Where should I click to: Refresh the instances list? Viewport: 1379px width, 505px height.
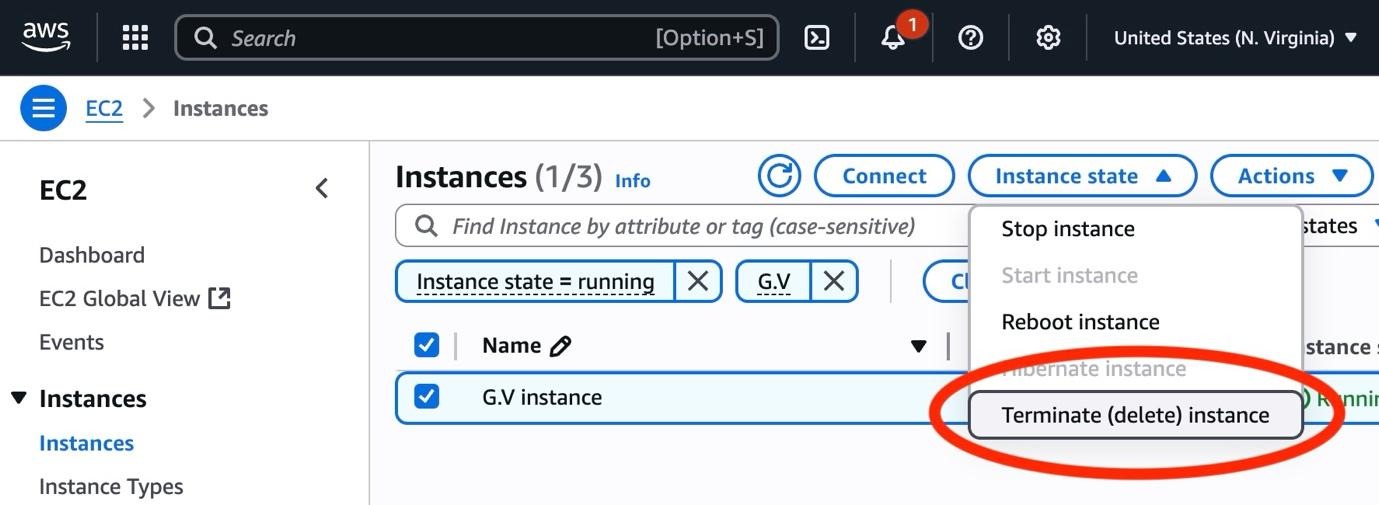pyautogui.click(x=779, y=176)
